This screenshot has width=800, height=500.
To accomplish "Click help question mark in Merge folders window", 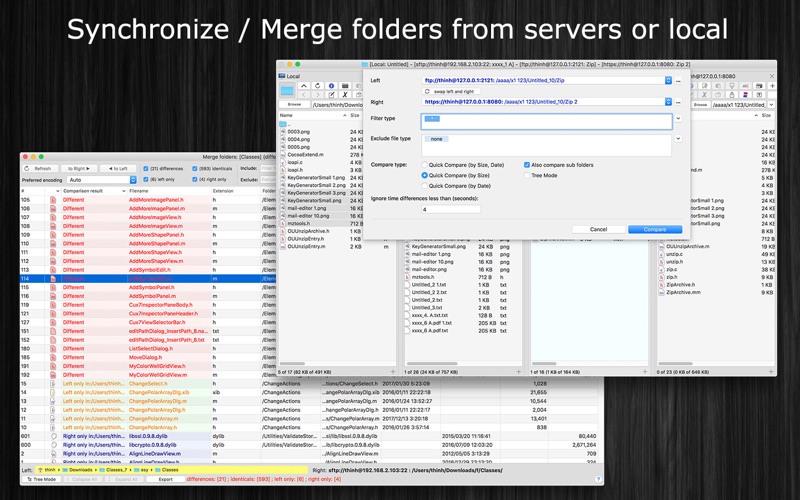I will pyautogui.click(x=598, y=479).
